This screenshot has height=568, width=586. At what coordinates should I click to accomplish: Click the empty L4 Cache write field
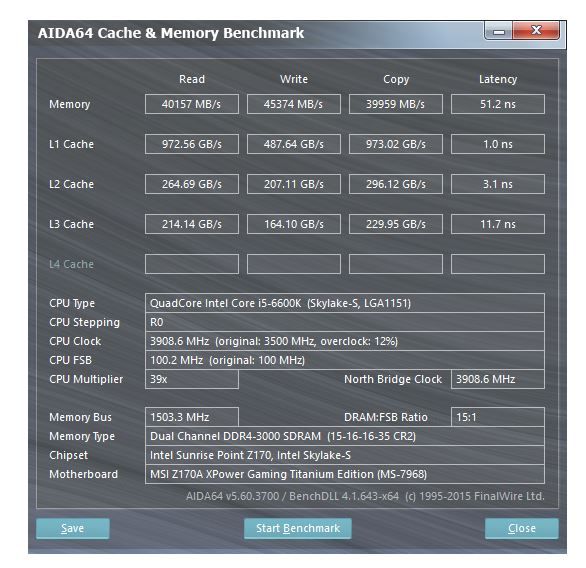294,264
